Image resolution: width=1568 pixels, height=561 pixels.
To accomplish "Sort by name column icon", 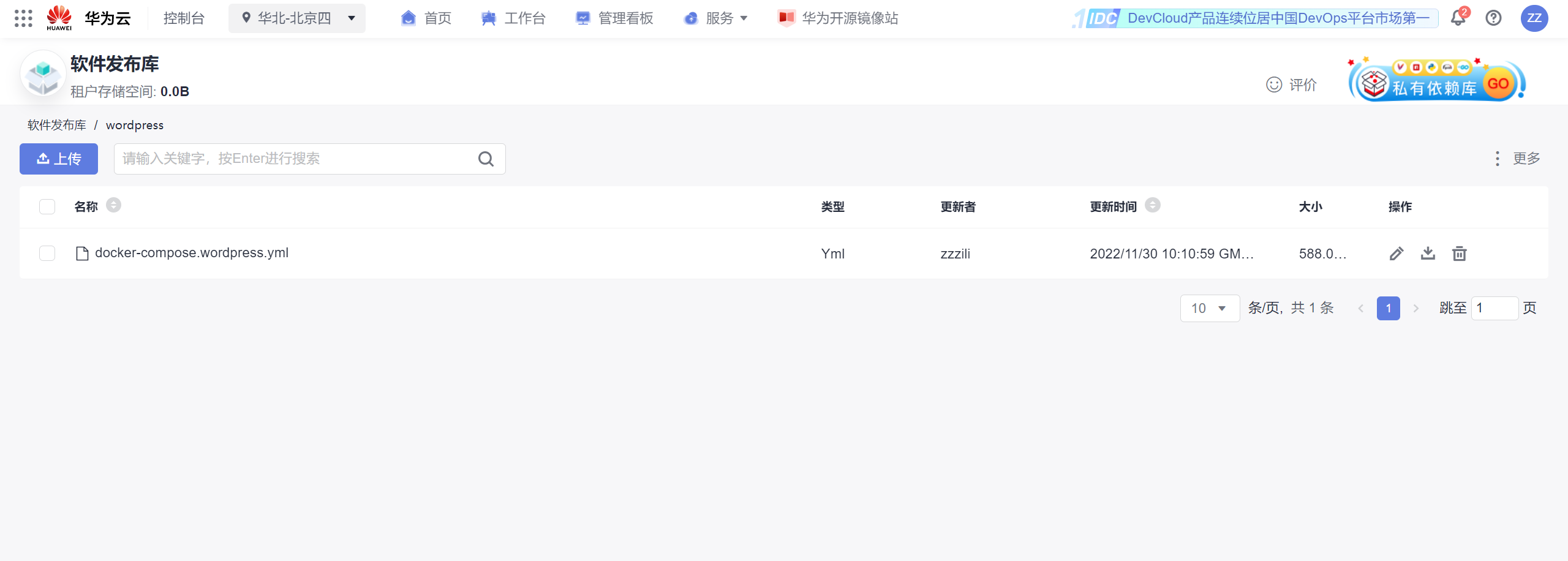I will (x=113, y=205).
